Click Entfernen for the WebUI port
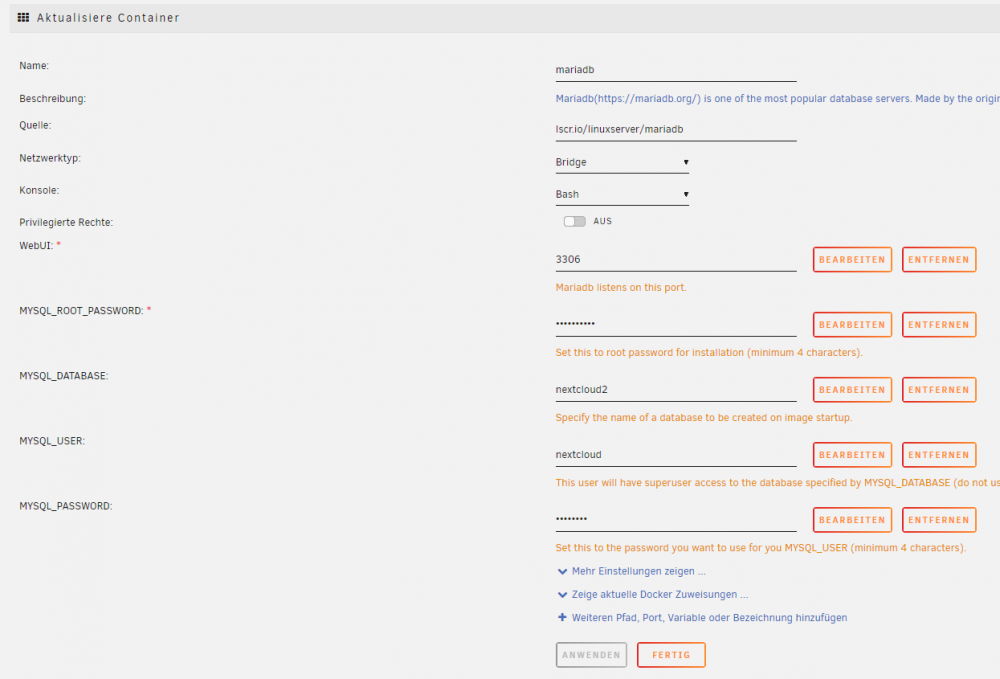 (939, 259)
